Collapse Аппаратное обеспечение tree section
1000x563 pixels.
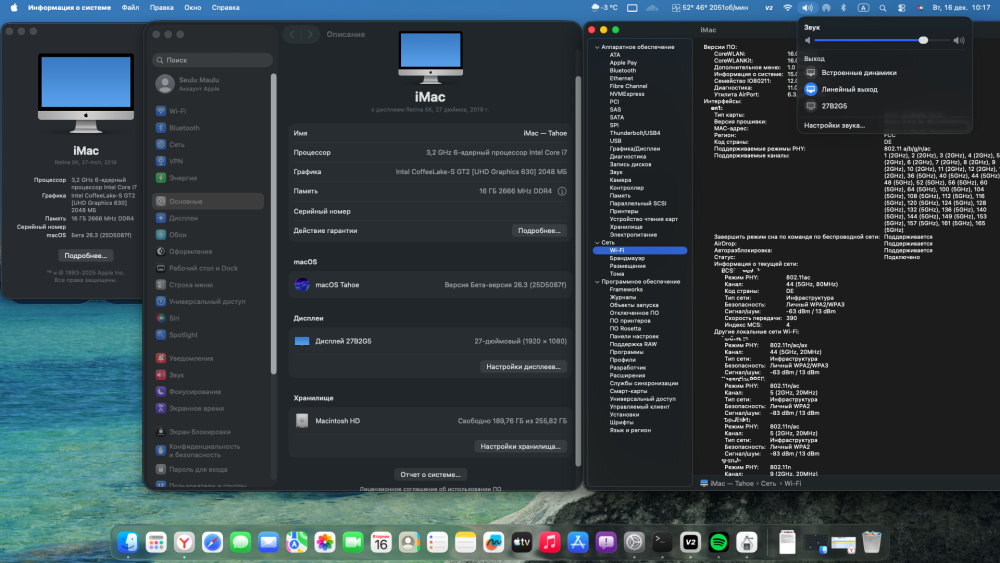[597, 47]
